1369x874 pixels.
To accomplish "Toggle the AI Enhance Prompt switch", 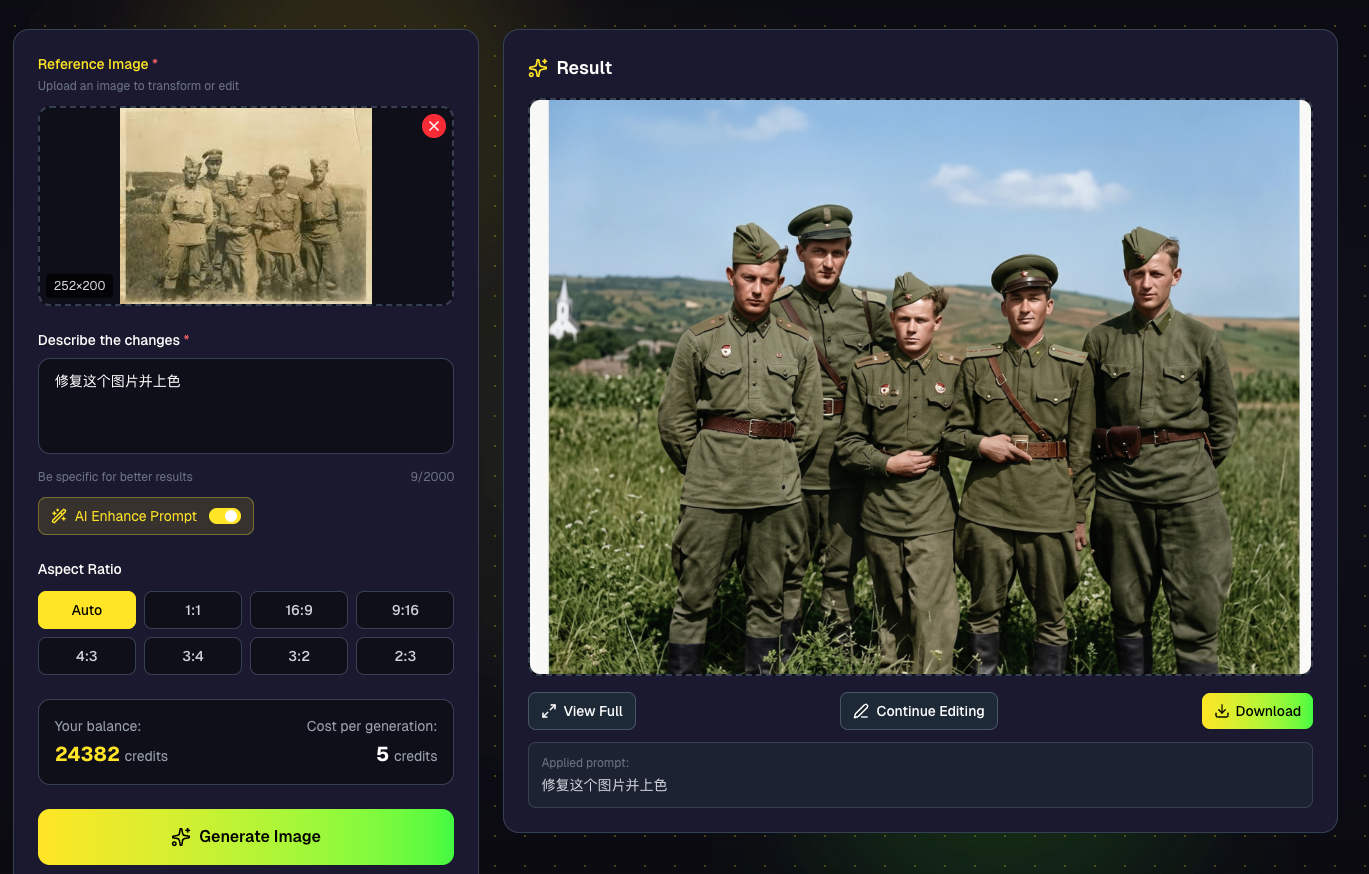I will tap(224, 516).
